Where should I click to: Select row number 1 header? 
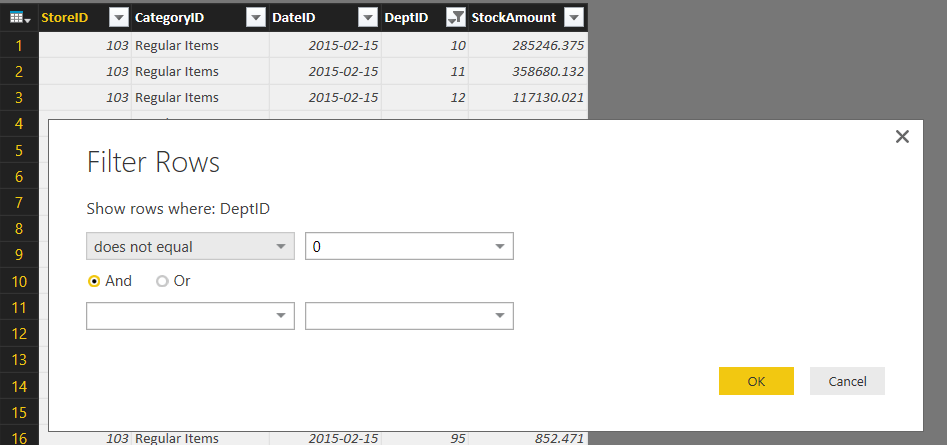point(19,45)
